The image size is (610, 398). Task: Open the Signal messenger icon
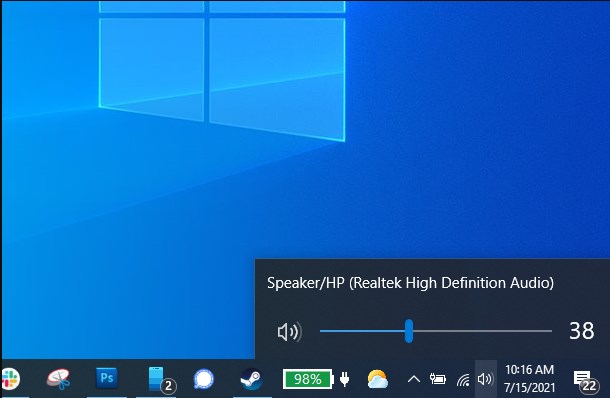coord(204,379)
